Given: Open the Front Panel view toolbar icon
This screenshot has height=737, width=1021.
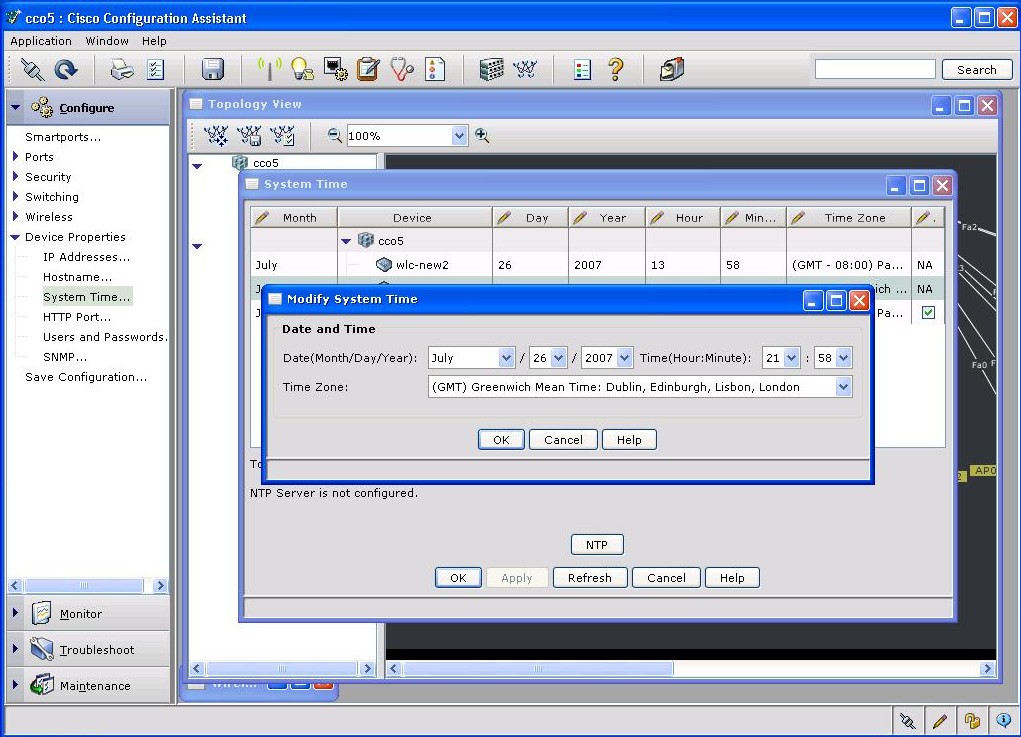Looking at the screenshot, I should point(492,69).
